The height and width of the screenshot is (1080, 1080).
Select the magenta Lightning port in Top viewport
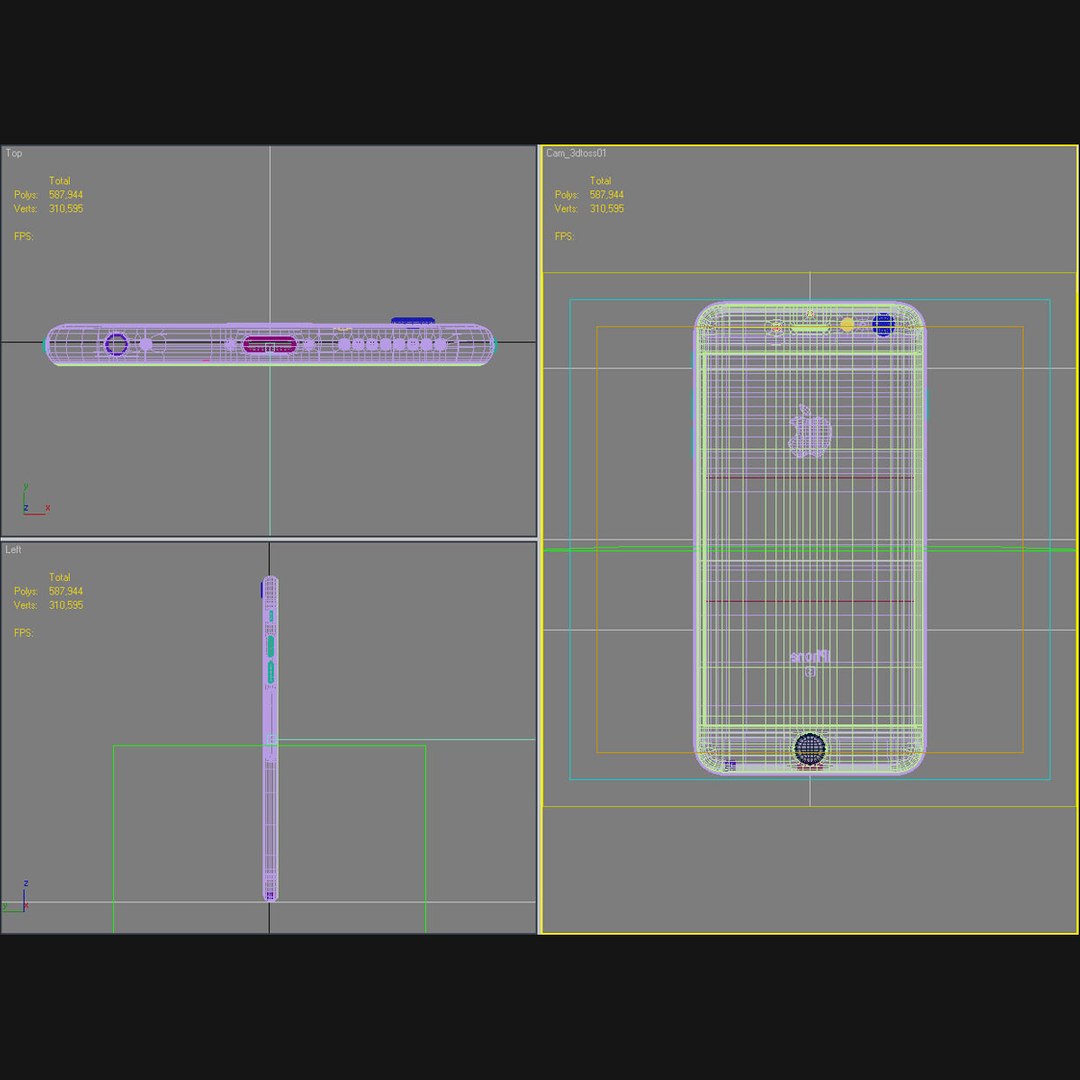pyautogui.click(x=270, y=345)
